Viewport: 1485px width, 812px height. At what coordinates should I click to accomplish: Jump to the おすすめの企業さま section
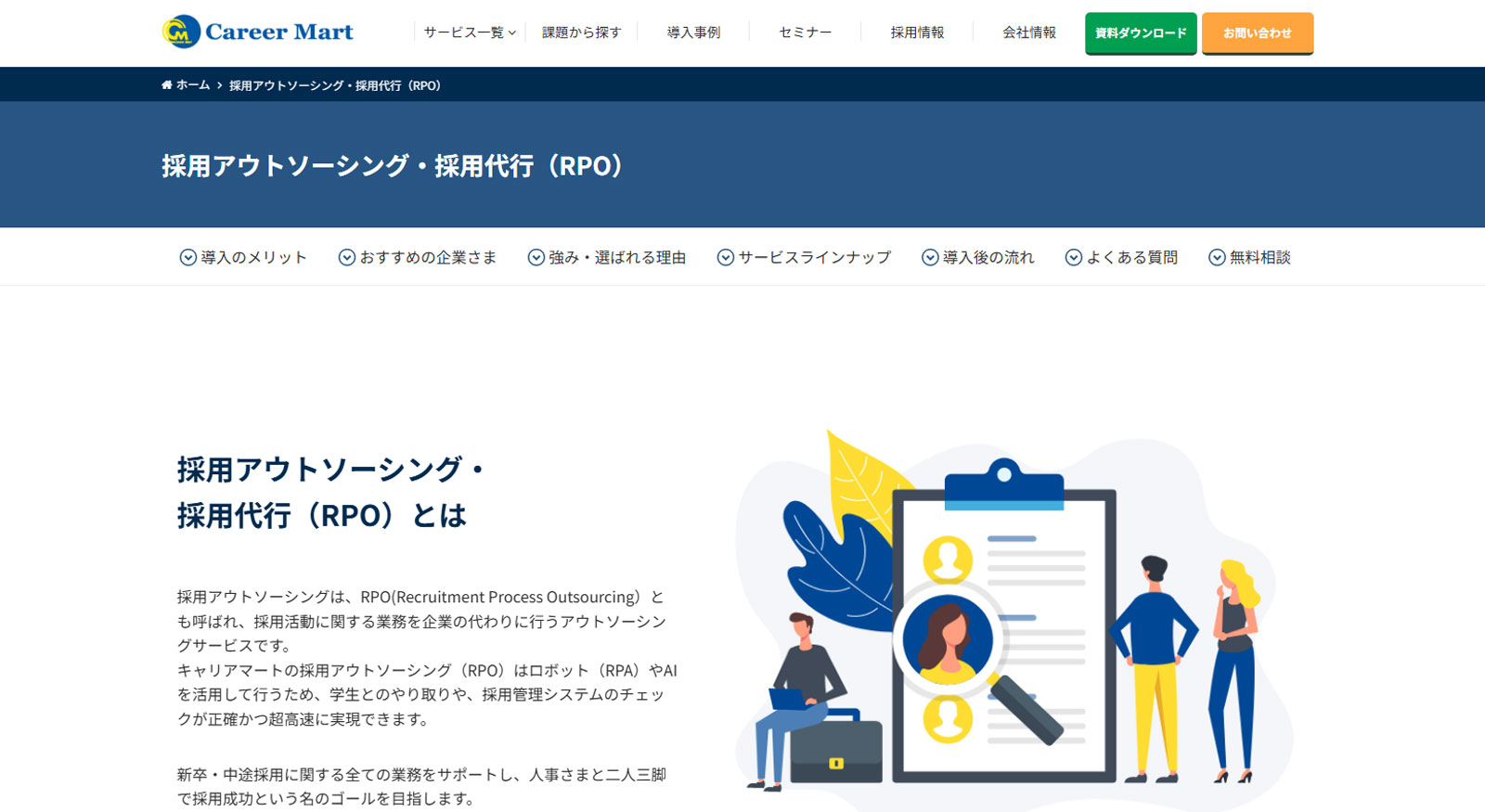(x=428, y=258)
